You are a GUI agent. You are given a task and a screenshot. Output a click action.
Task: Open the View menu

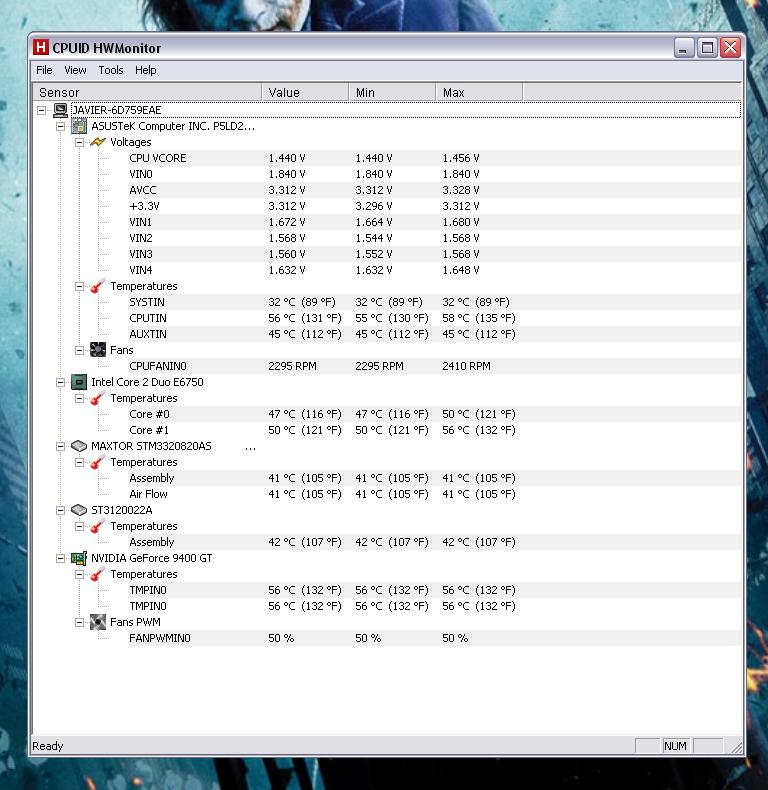75,70
